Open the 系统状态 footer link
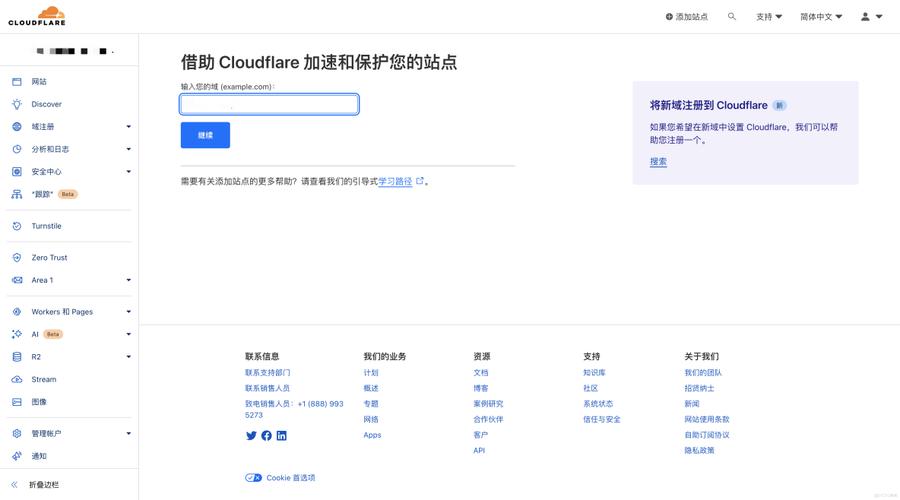 (598, 404)
